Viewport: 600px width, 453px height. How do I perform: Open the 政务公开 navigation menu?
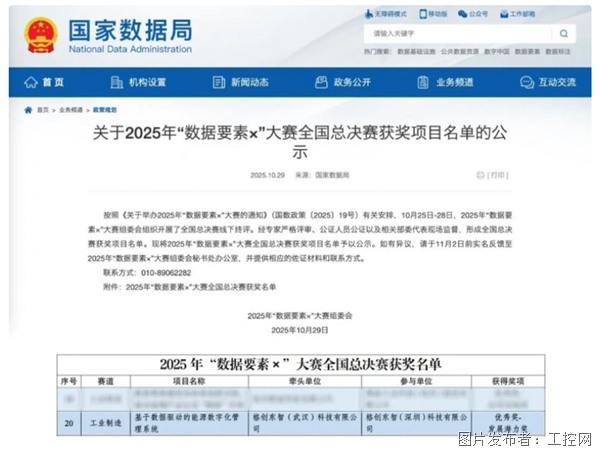(345, 82)
